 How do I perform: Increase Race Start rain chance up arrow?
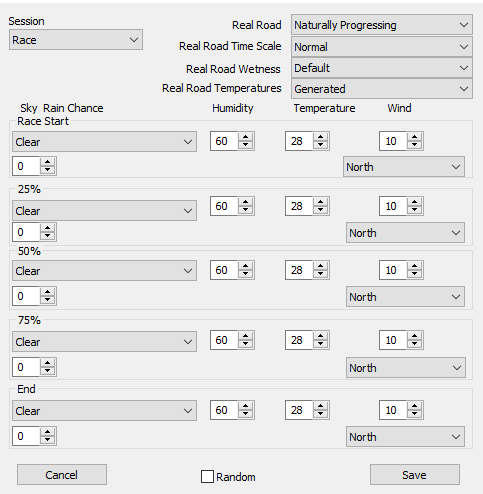point(48,162)
